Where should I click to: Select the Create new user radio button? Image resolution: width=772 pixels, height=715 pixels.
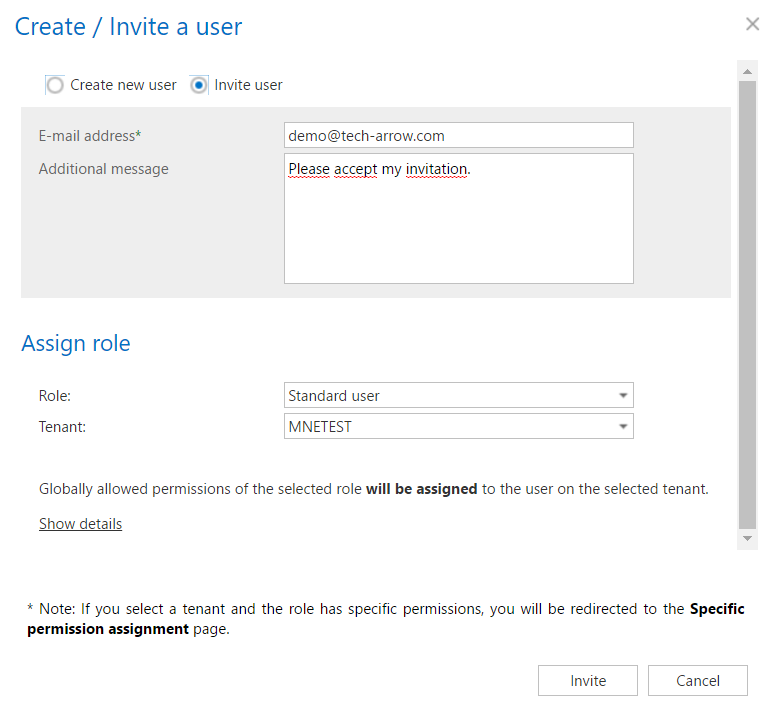click(x=55, y=86)
